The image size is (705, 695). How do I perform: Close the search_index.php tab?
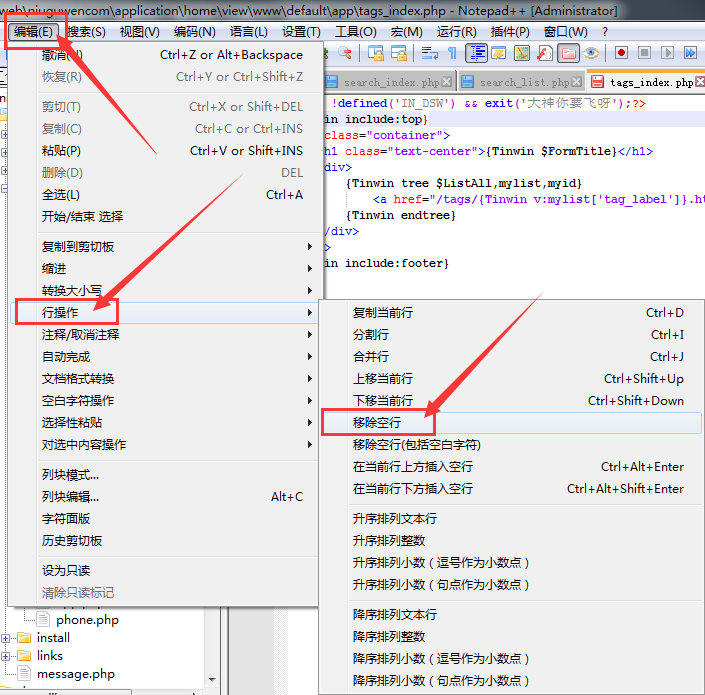point(446,81)
